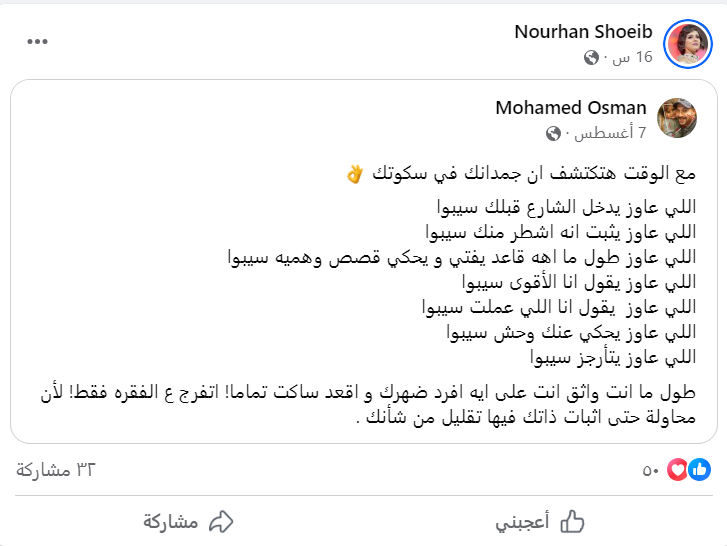This screenshot has width=727, height=546.
Task: Visit Mohamed Osman's profile via name link
Action: [571, 107]
